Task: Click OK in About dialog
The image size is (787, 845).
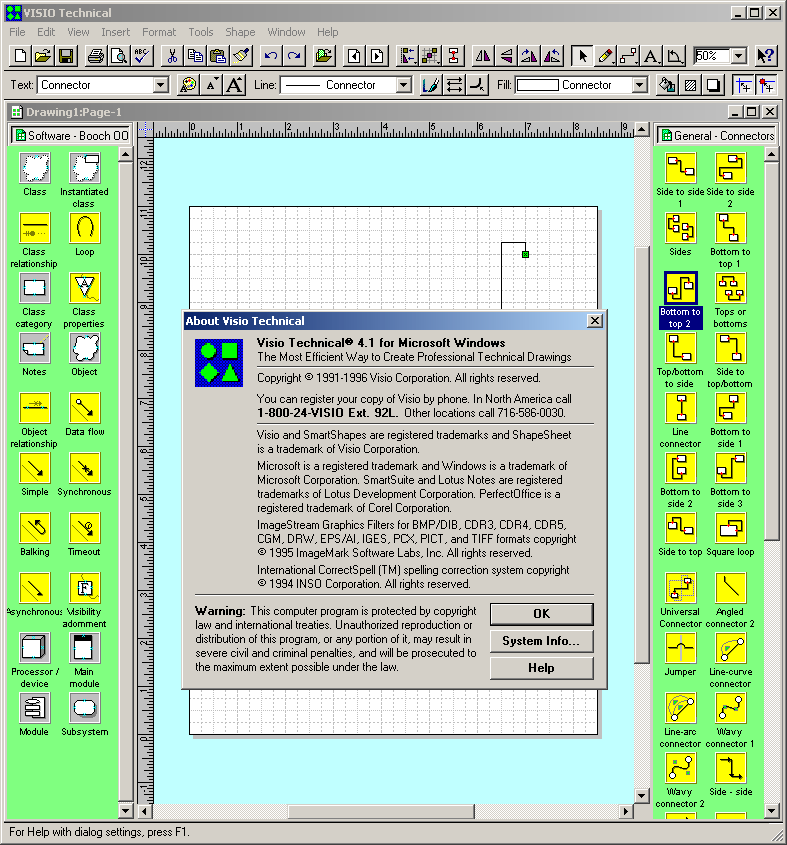Action: (x=542, y=614)
